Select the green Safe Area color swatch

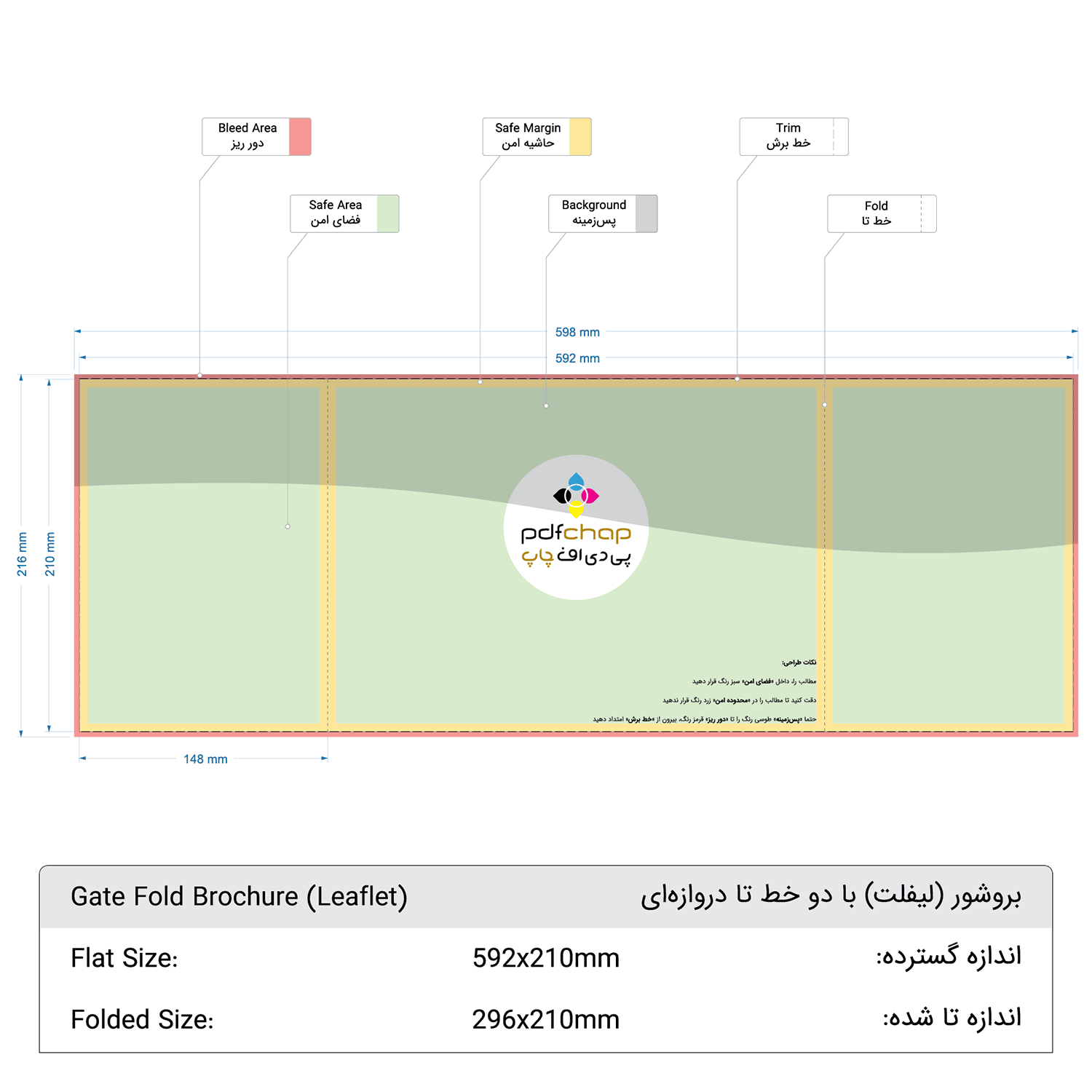pyautogui.click(x=388, y=214)
